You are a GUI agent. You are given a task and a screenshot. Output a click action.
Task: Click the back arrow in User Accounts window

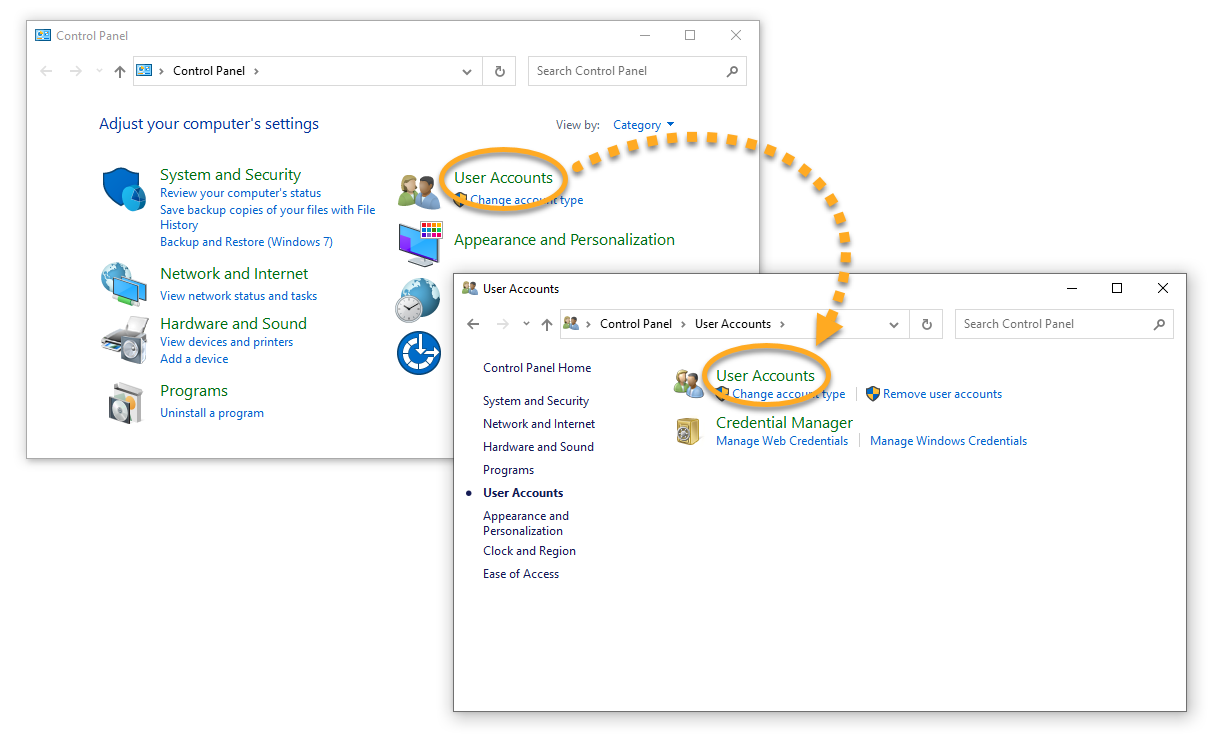pyautogui.click(x=473, y=324)
